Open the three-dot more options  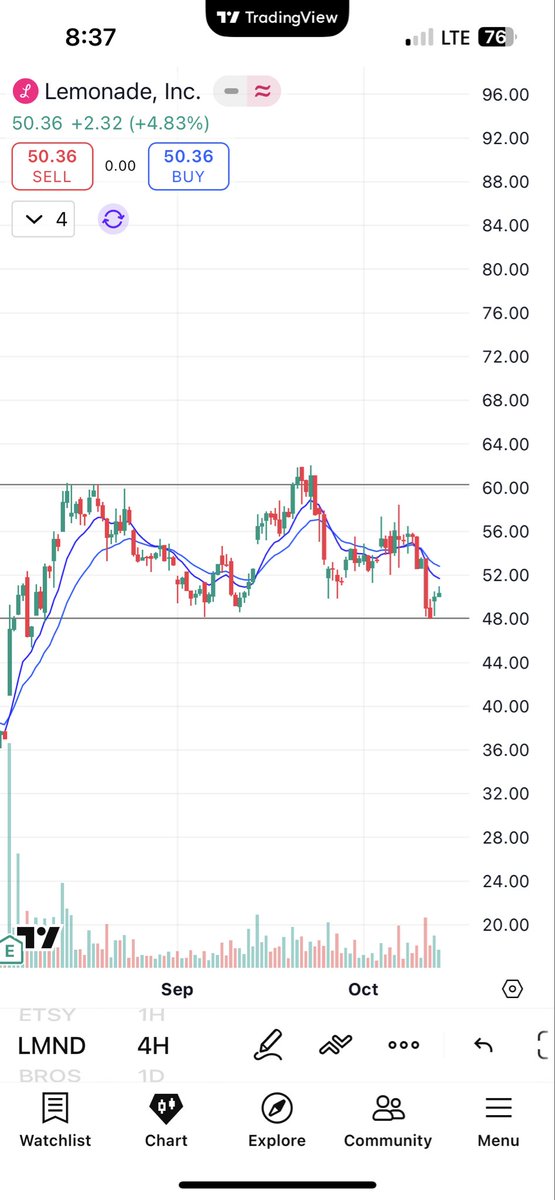[x=404, y=1045]
